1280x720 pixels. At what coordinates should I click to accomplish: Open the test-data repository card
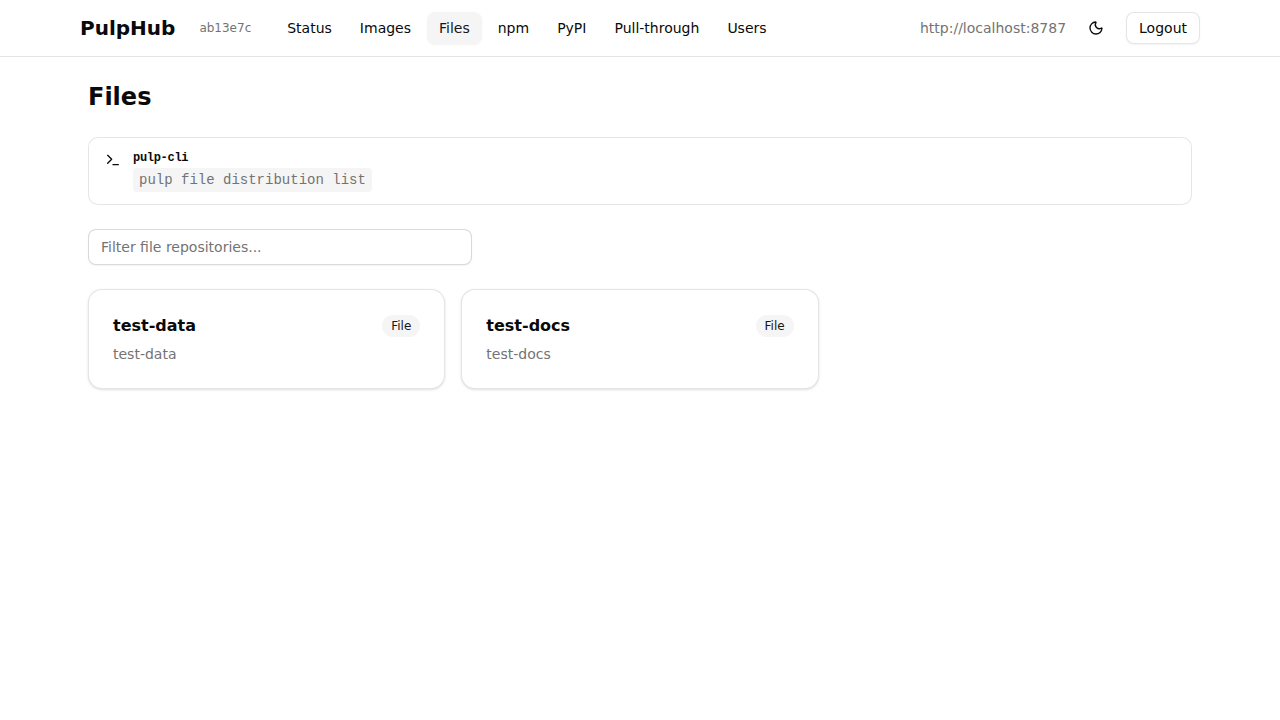[x=266, y=338]
